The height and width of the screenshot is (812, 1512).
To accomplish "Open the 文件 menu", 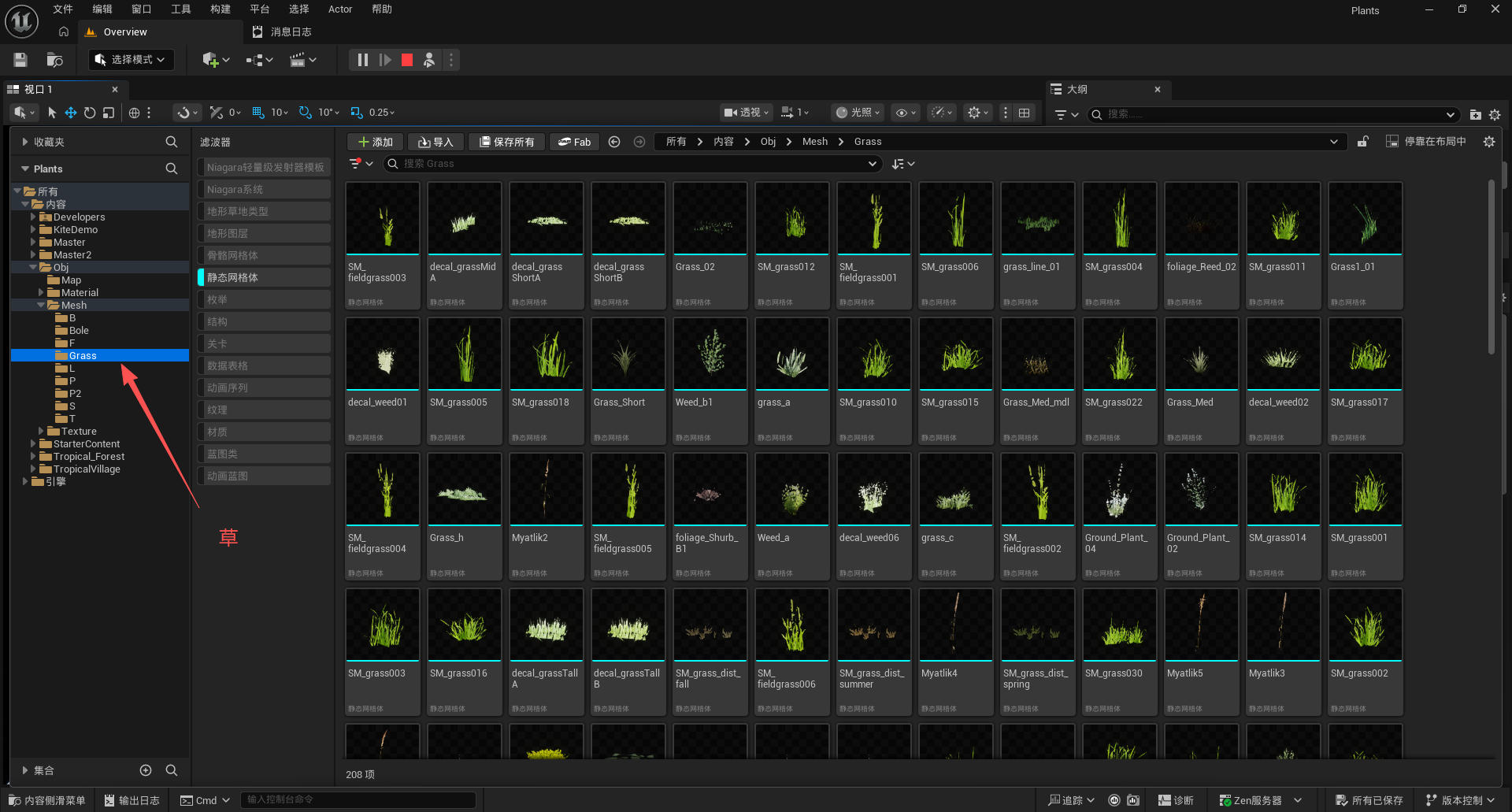I will click(63, 9).
